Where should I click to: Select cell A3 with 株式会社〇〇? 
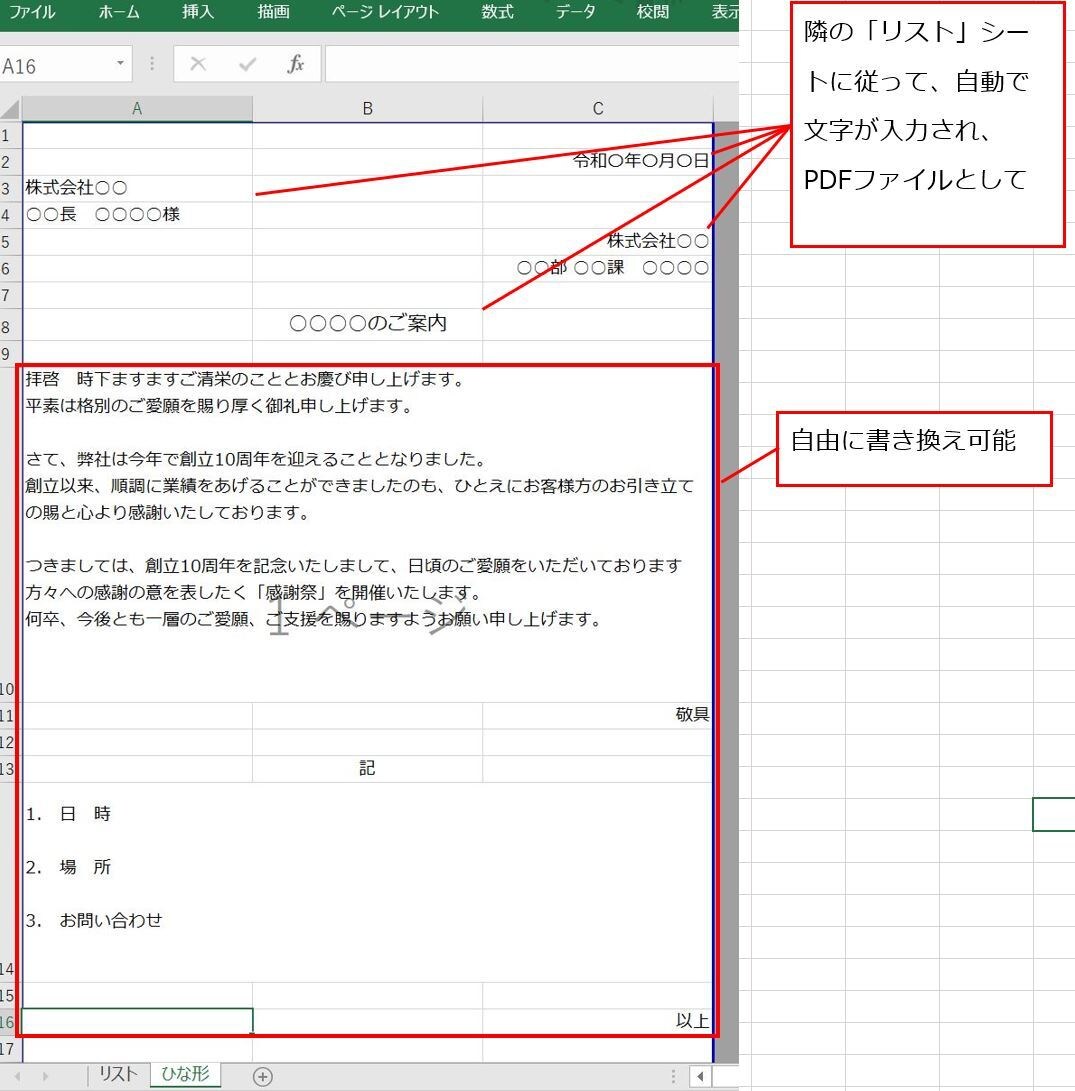(x=137, y=188)
